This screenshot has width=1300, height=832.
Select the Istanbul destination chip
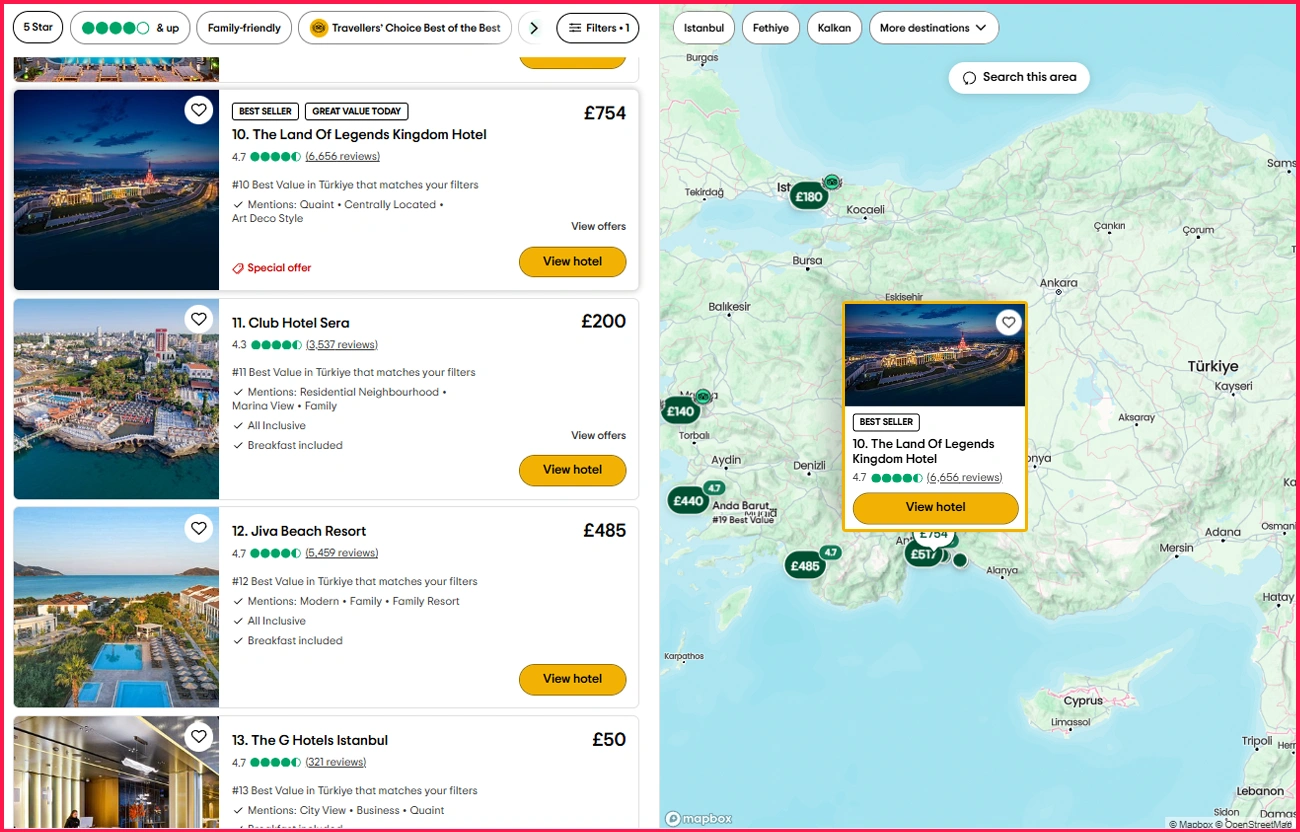[704, 28]
